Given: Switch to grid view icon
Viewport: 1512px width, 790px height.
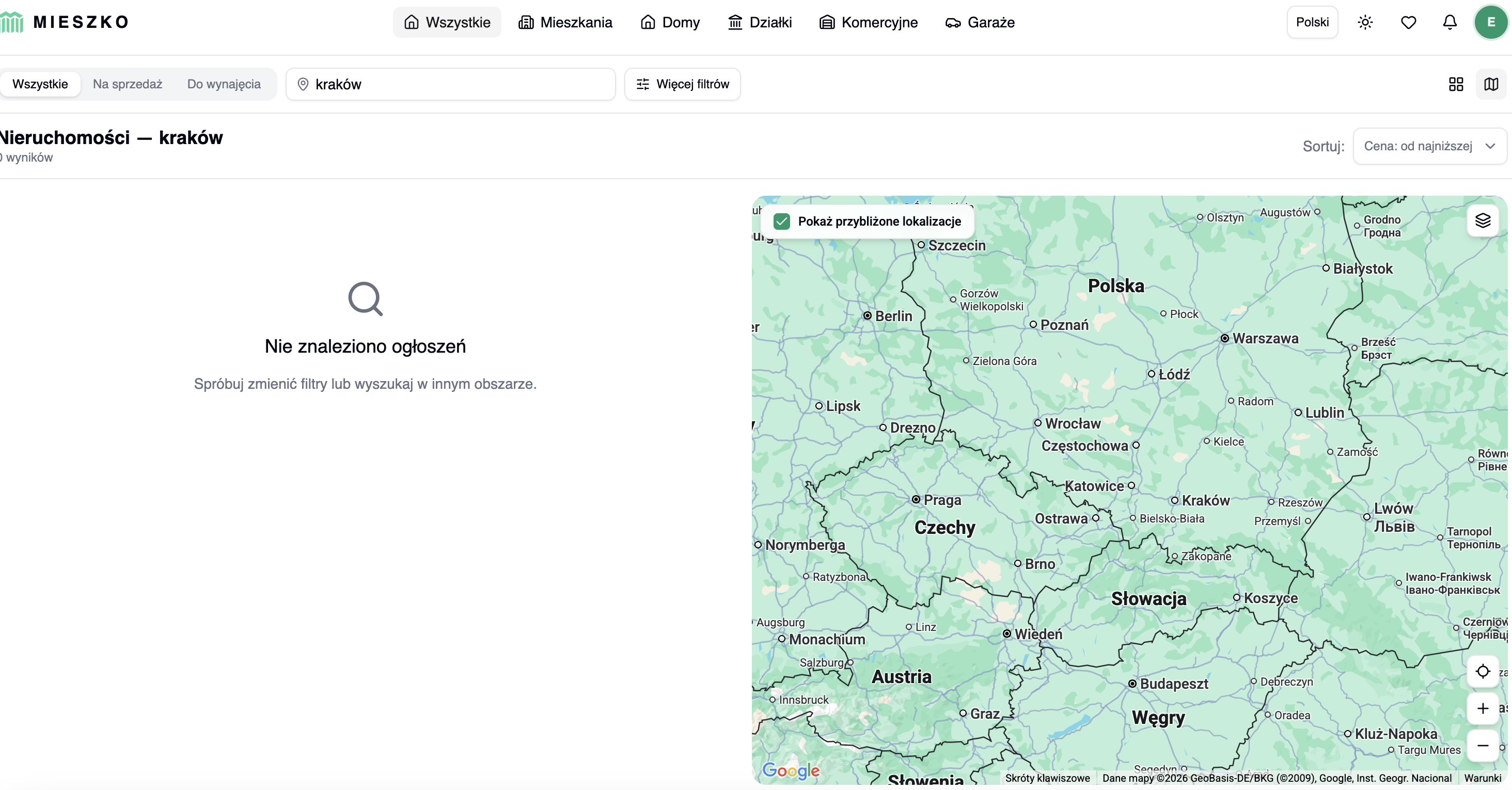Looking at the screenshot, I should point(1456,84).
